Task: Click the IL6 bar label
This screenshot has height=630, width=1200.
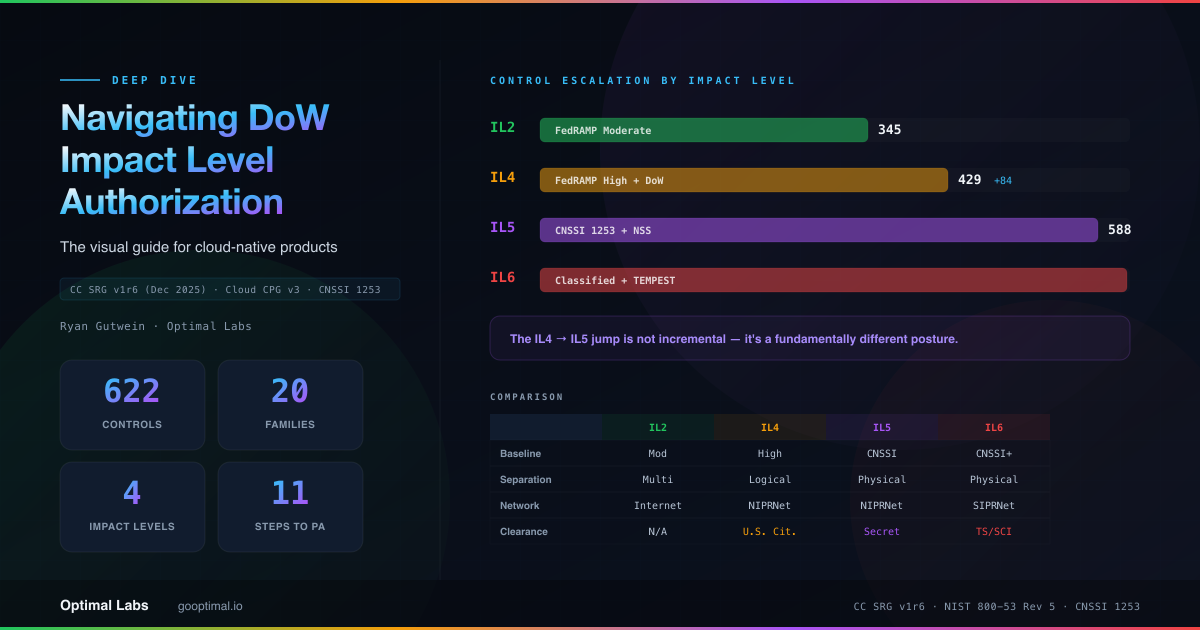Action: (502, 277)
